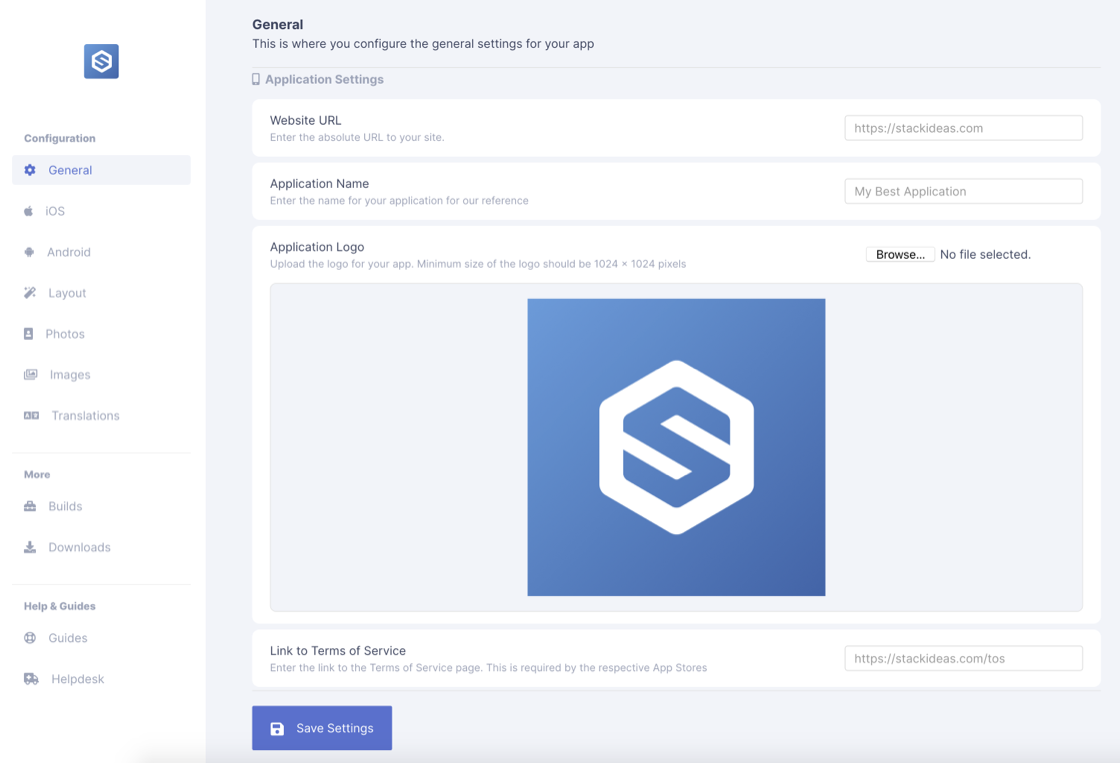Viewport: 1120px width, 764px height.
Task: Click the 'More' sidebar heading
Action: (37, 474)
